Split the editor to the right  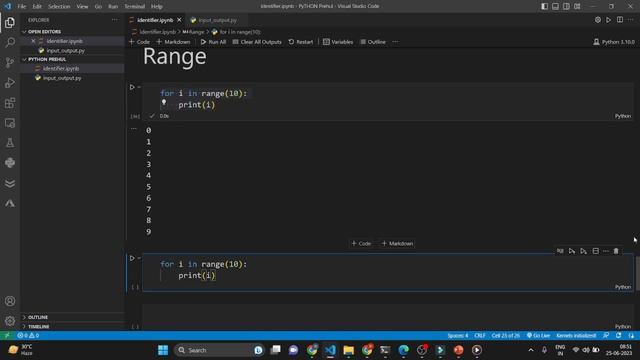(620, 20)
